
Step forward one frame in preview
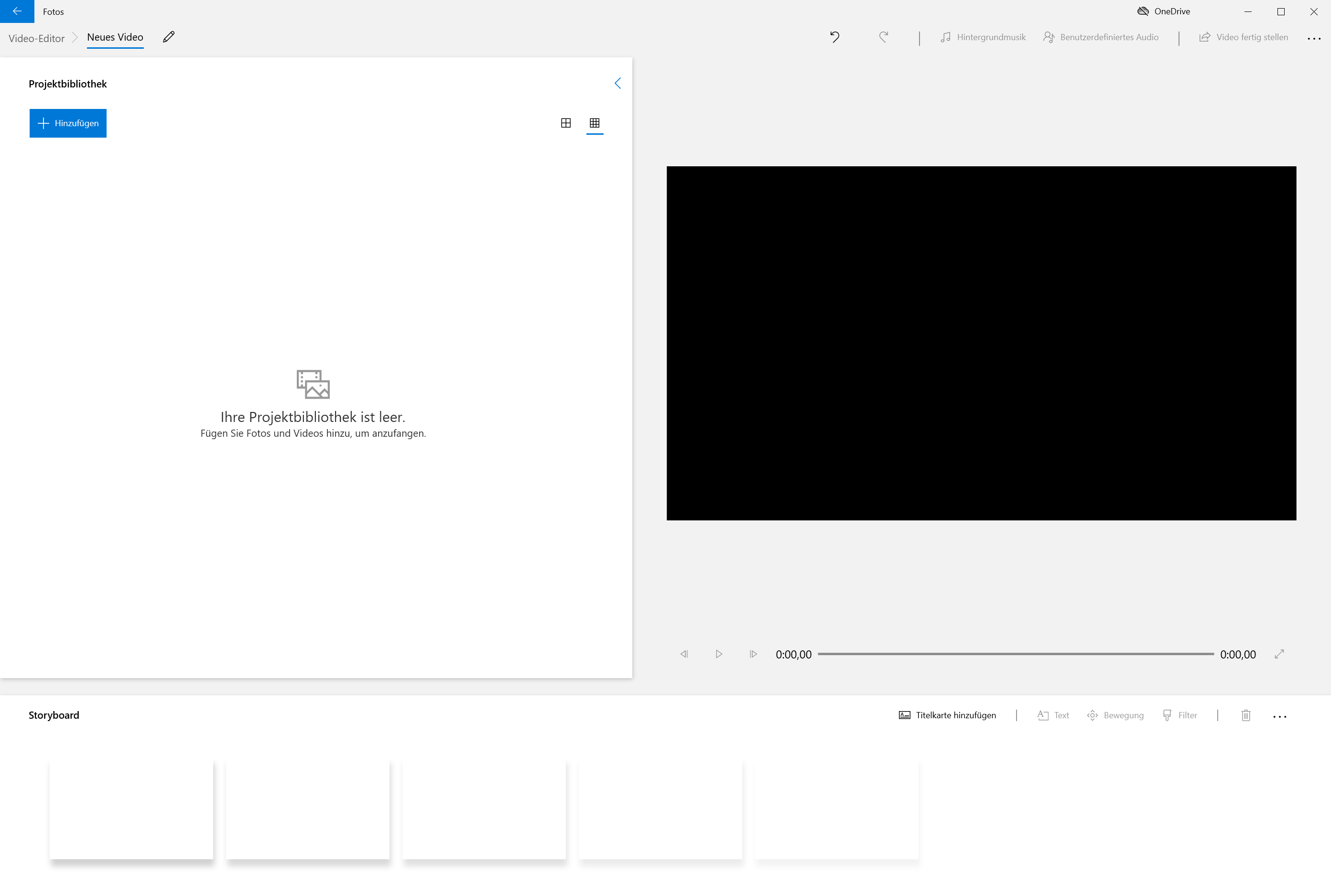753,654
